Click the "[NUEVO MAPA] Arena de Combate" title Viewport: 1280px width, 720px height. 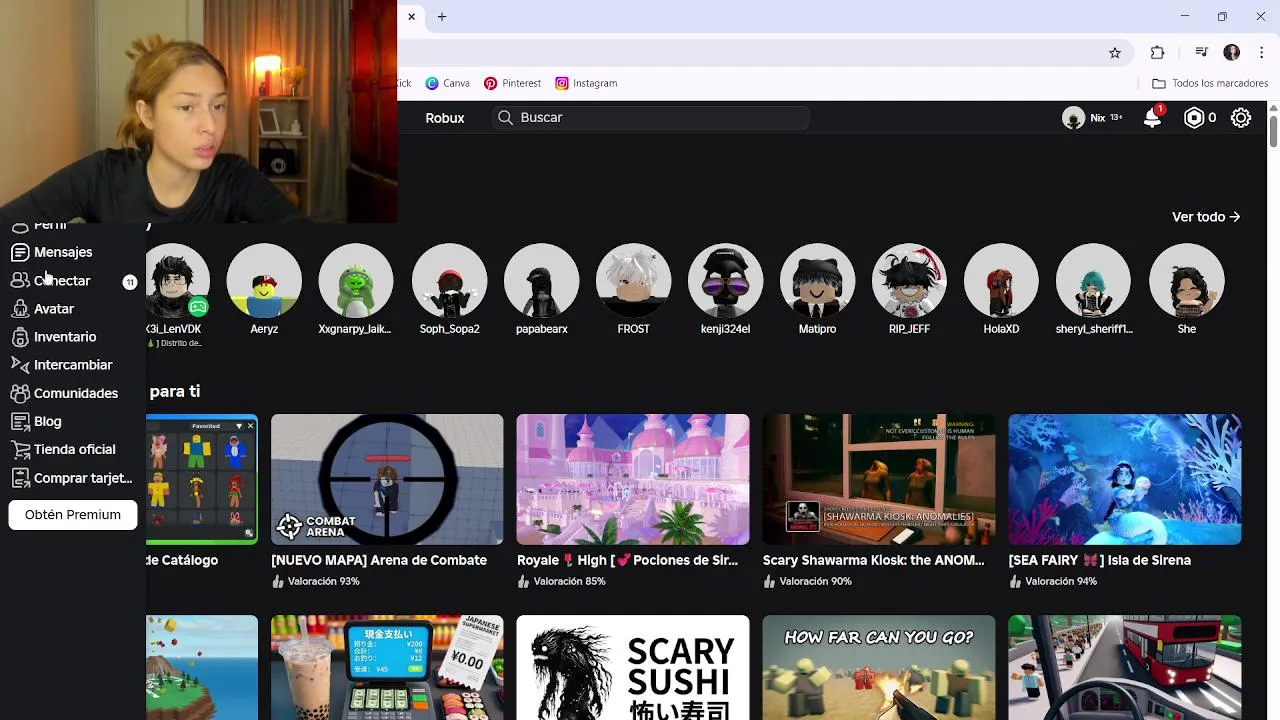(x=379, y=561)
